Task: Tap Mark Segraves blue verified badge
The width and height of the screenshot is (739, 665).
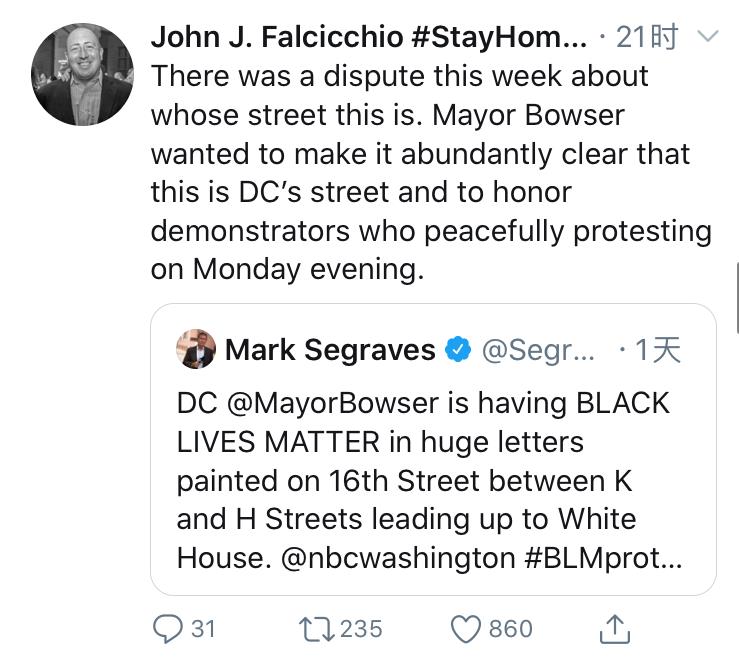Action: click(x=457, y=349)
